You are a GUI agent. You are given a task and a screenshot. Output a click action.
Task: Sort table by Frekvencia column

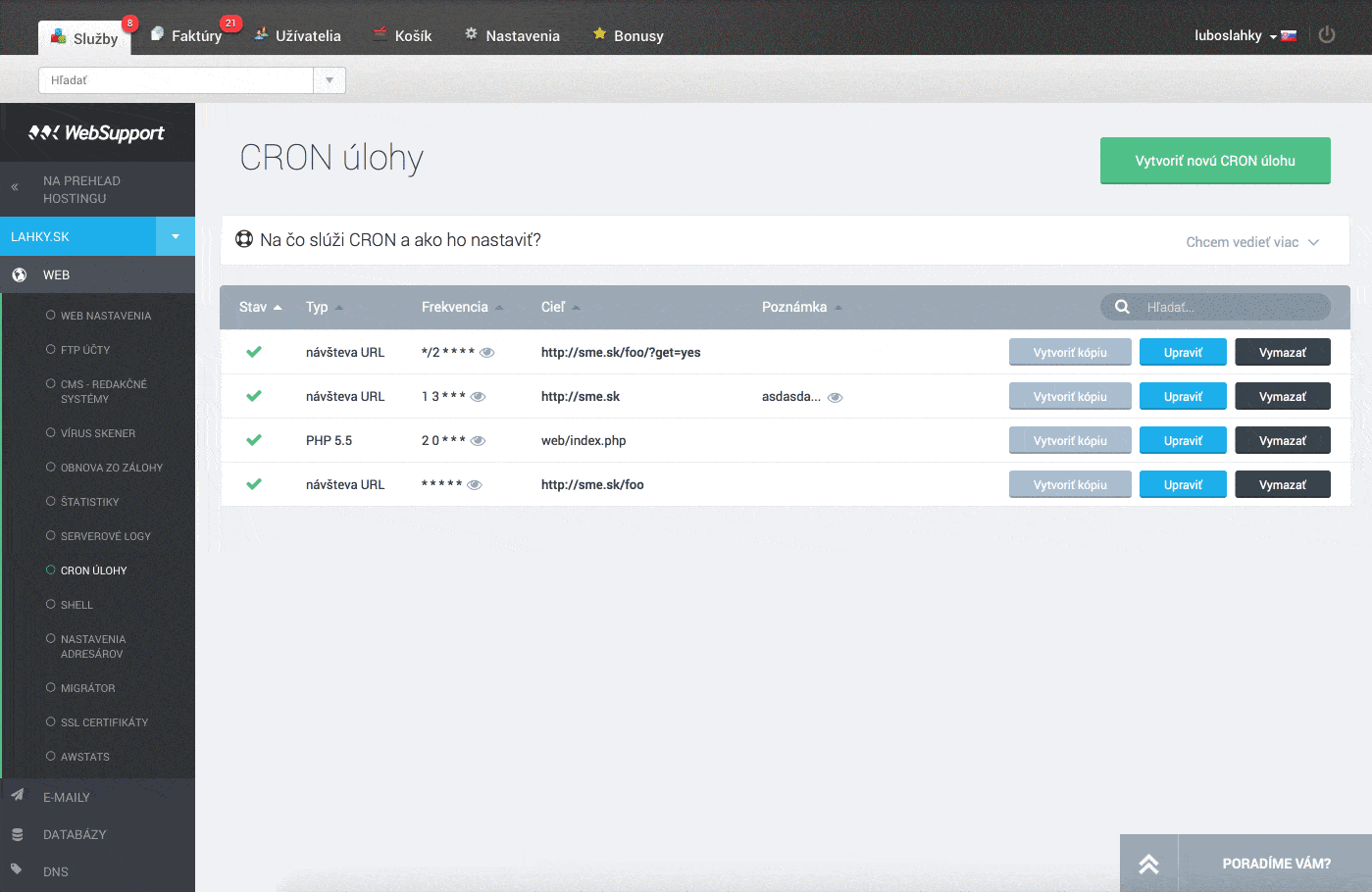click(x=462, y=307)
